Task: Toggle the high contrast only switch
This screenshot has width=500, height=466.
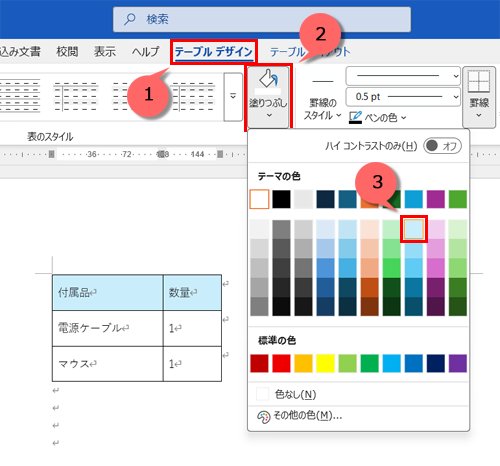Action: coord(442,146)
